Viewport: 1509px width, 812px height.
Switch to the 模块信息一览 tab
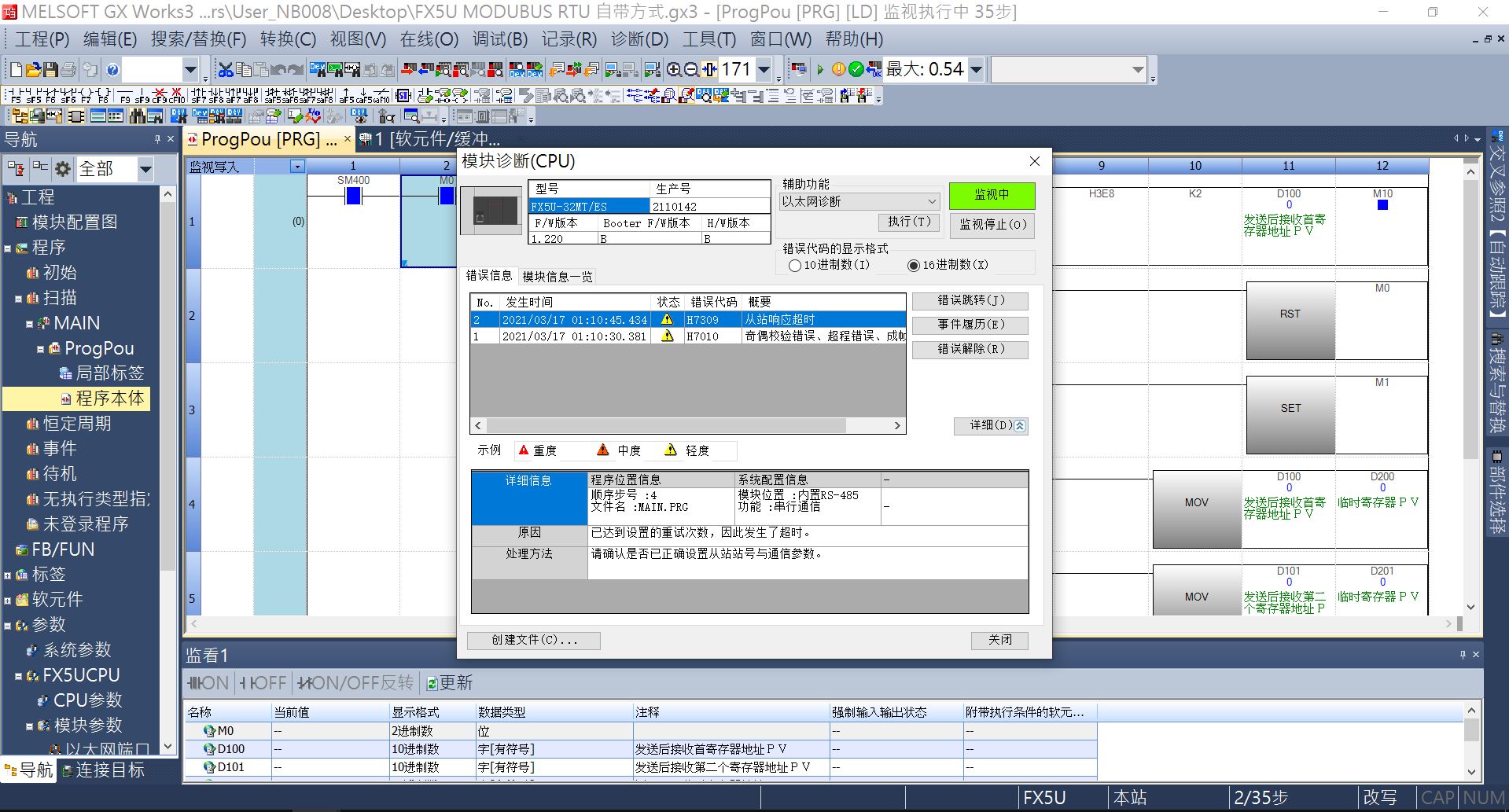(558, 277)
